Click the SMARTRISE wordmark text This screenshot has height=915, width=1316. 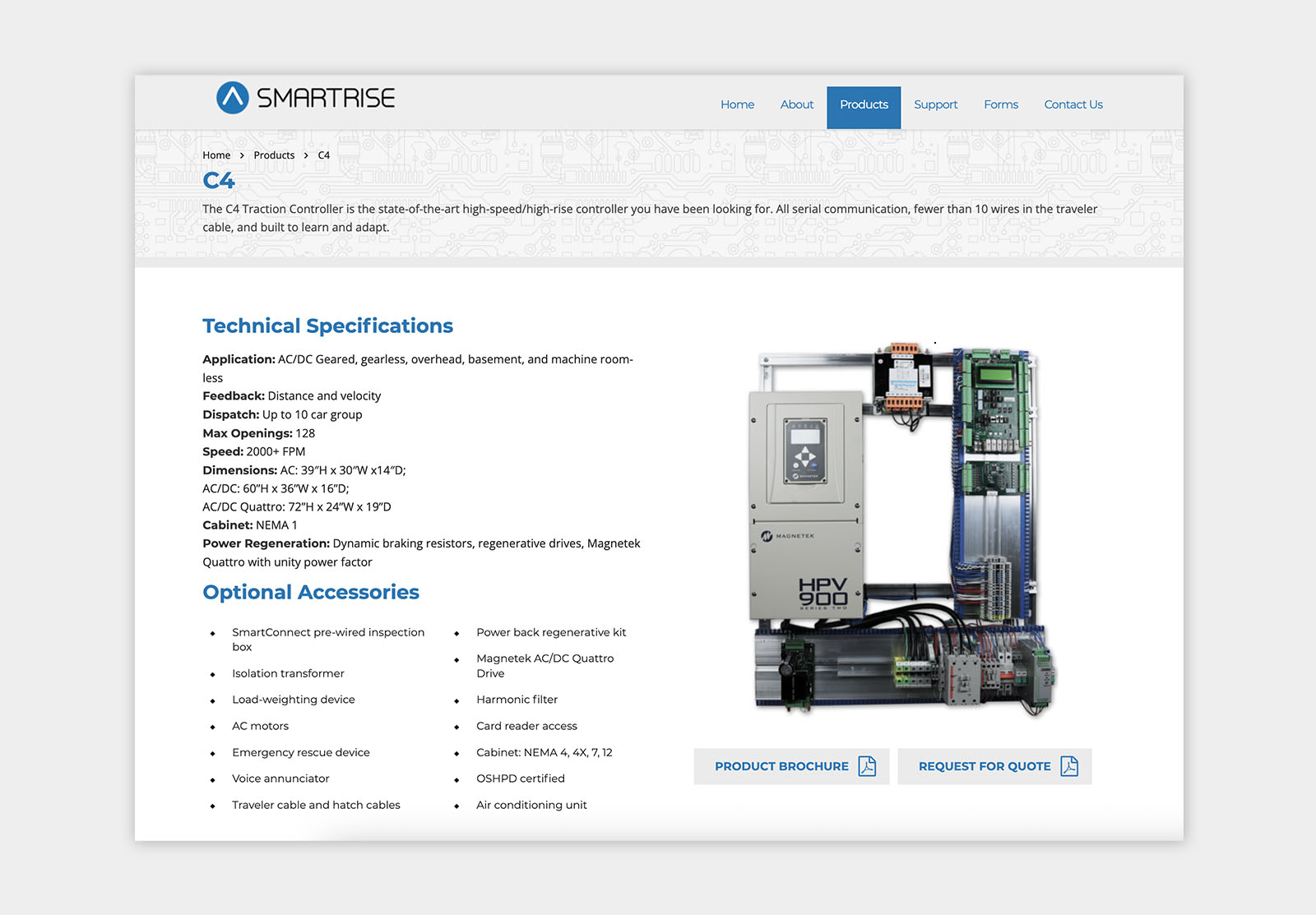(x=326, y=99)
